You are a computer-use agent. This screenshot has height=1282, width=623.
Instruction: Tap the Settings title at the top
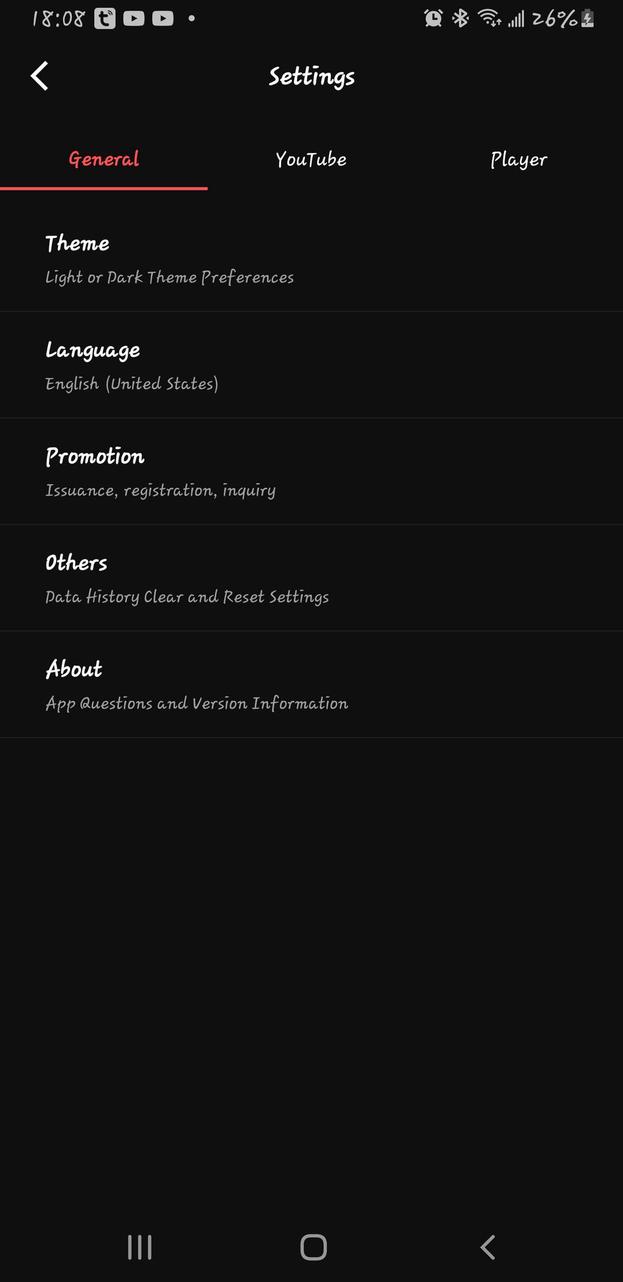pos(311,77)
